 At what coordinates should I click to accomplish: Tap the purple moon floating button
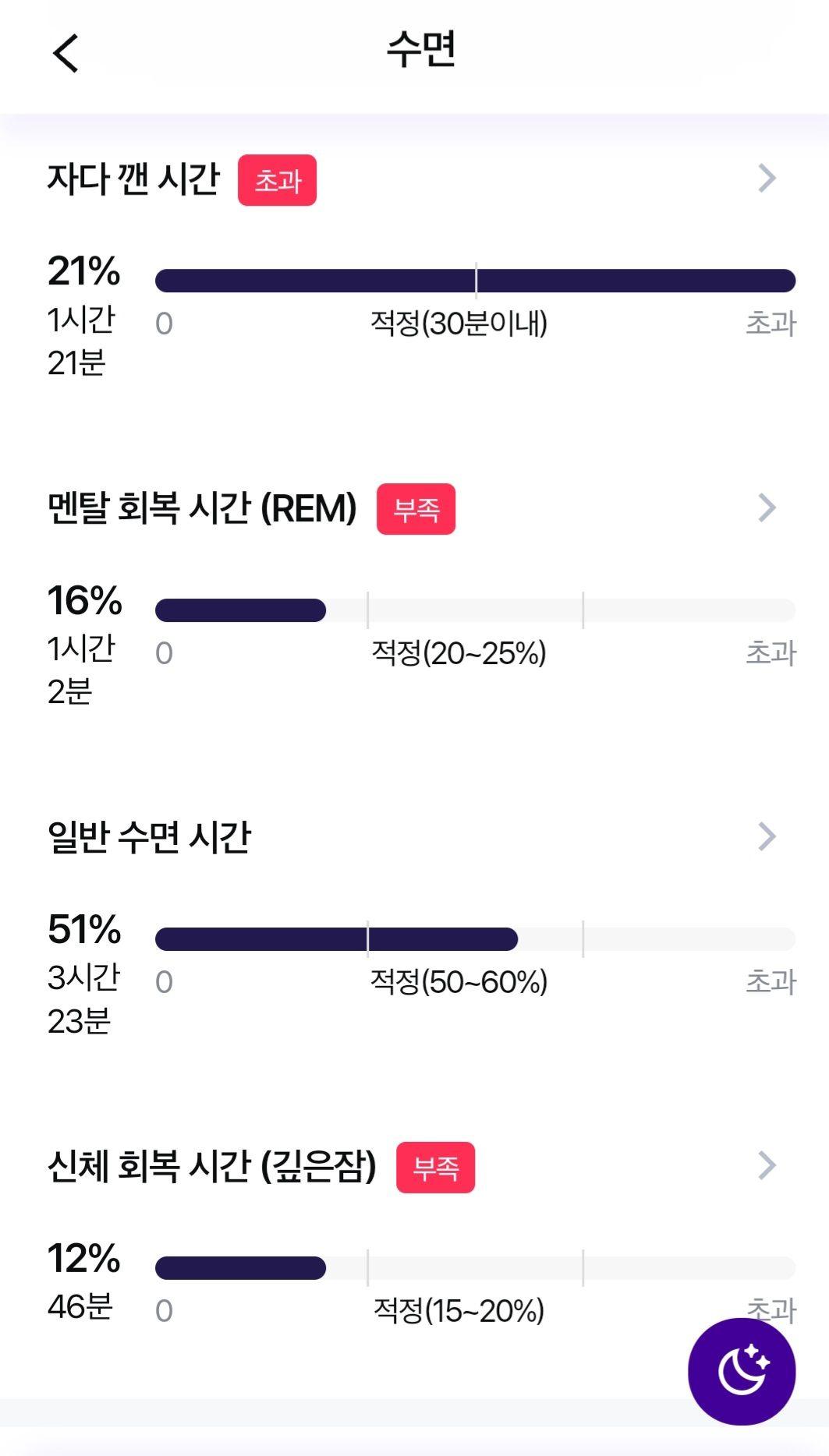(742, 1371)
